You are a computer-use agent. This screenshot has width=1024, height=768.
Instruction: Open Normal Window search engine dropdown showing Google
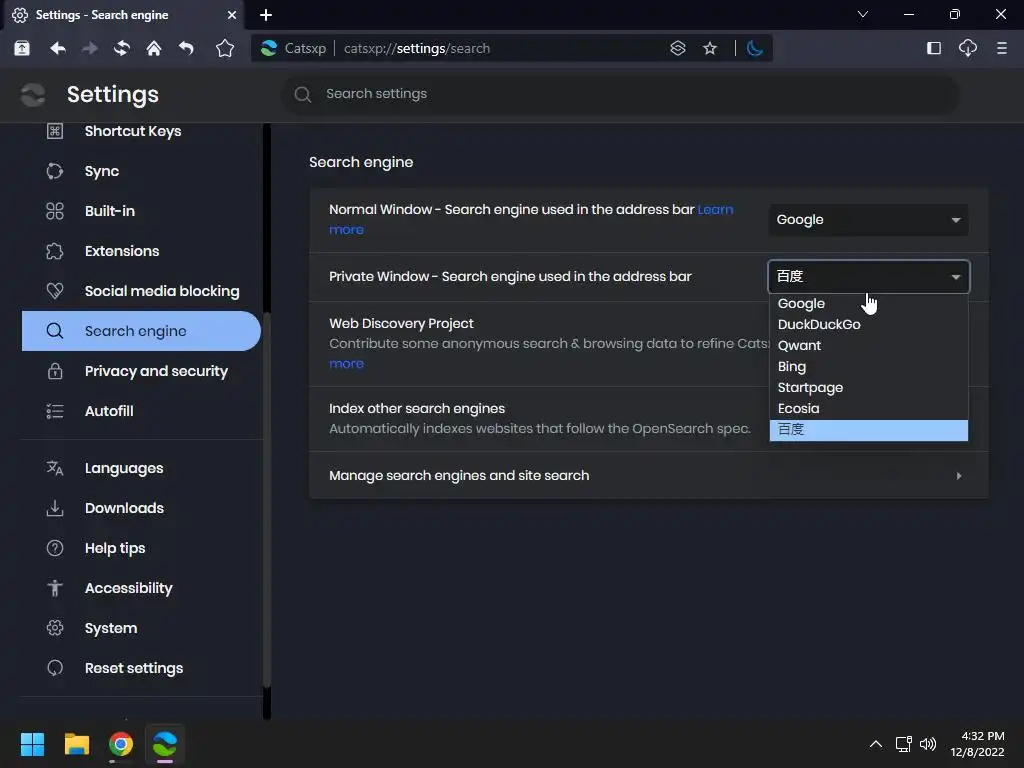tap(869, 219)
